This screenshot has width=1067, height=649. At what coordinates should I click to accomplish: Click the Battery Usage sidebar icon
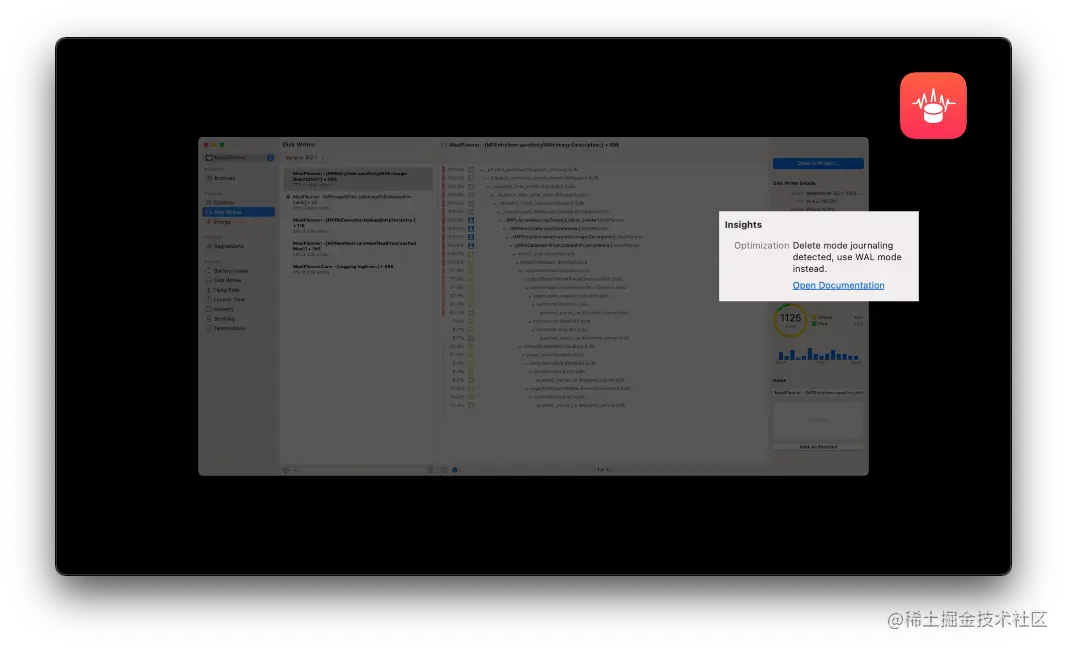point(209,271)
